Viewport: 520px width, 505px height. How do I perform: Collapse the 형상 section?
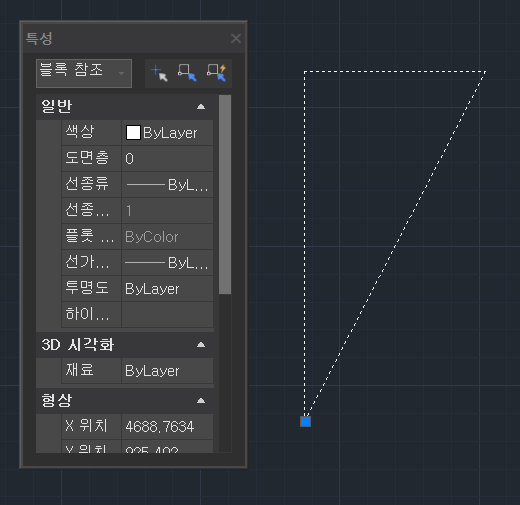pyautogui.click(x=201, y=401)
